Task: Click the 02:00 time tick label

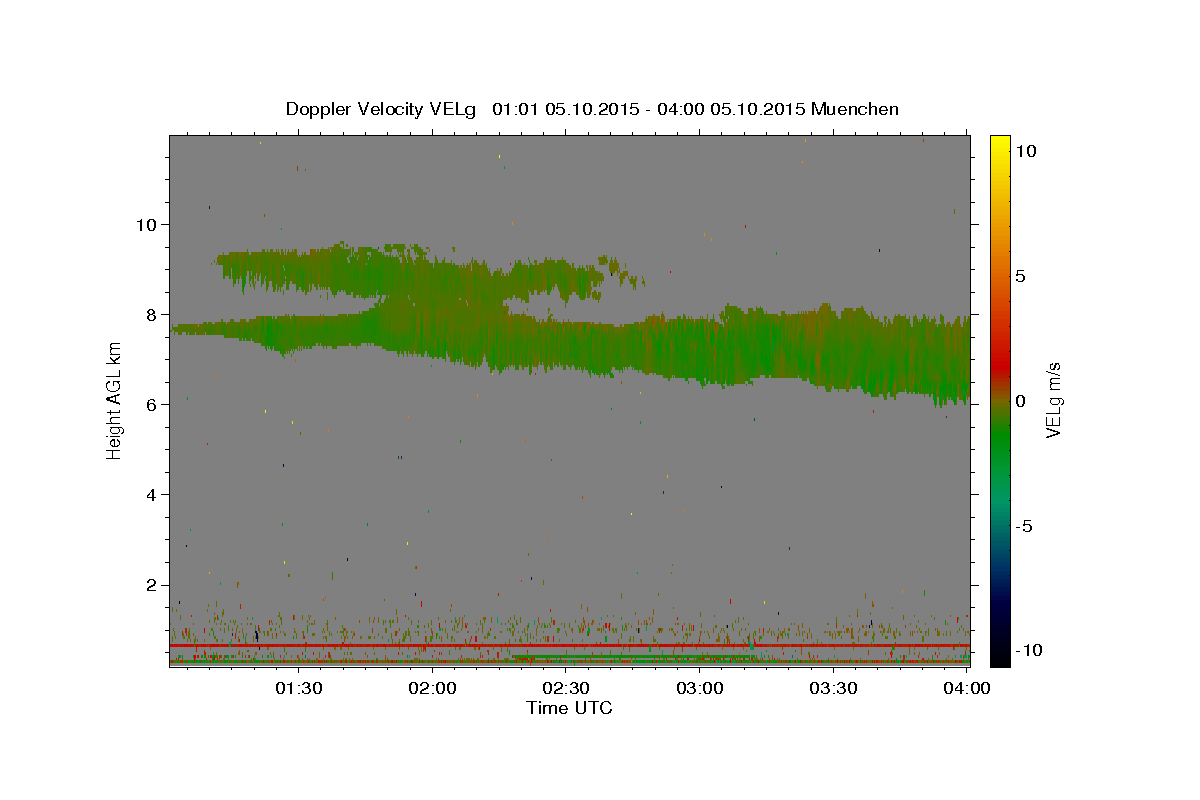Action: [432, 688]
